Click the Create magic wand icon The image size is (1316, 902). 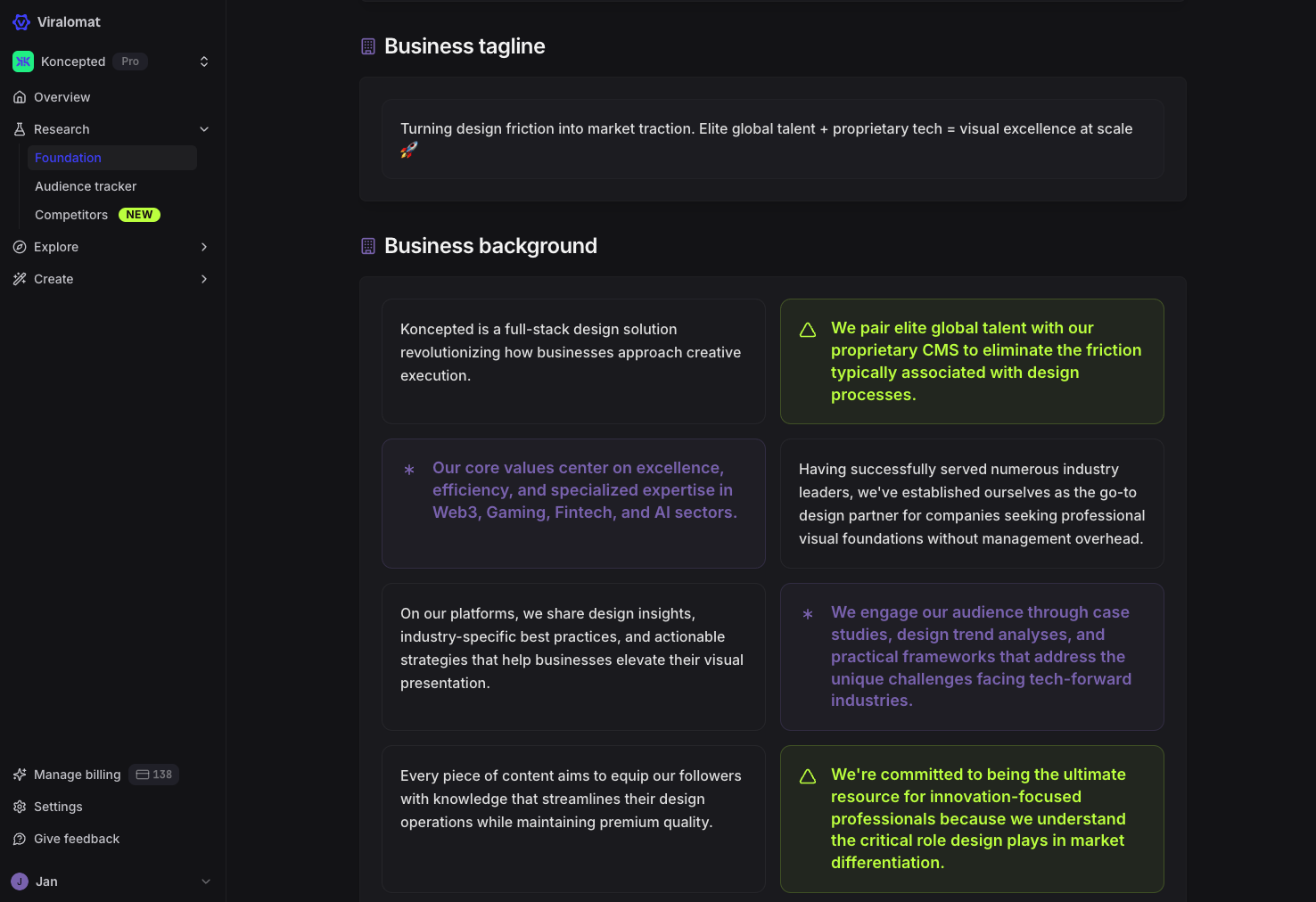(x=20, y=279)
